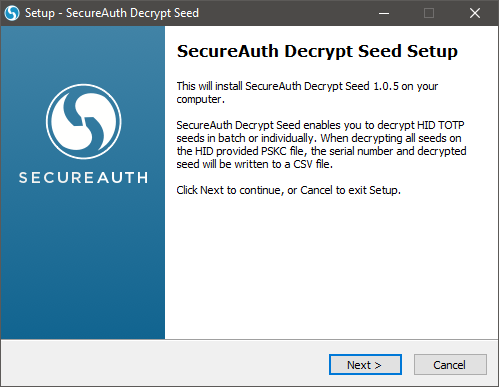Cancel the installation with the Cancel button
499x387 pixels.
[x=450, y=365]
